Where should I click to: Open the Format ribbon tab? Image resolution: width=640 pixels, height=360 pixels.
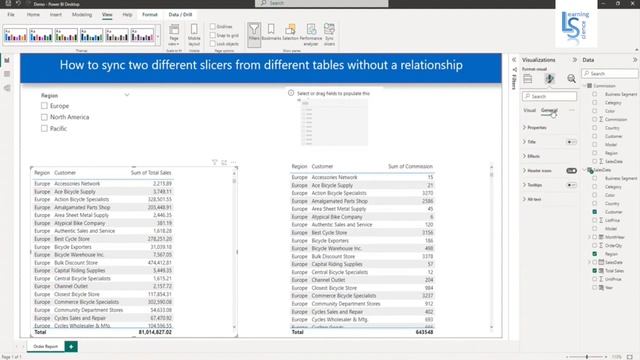point(150,14)
